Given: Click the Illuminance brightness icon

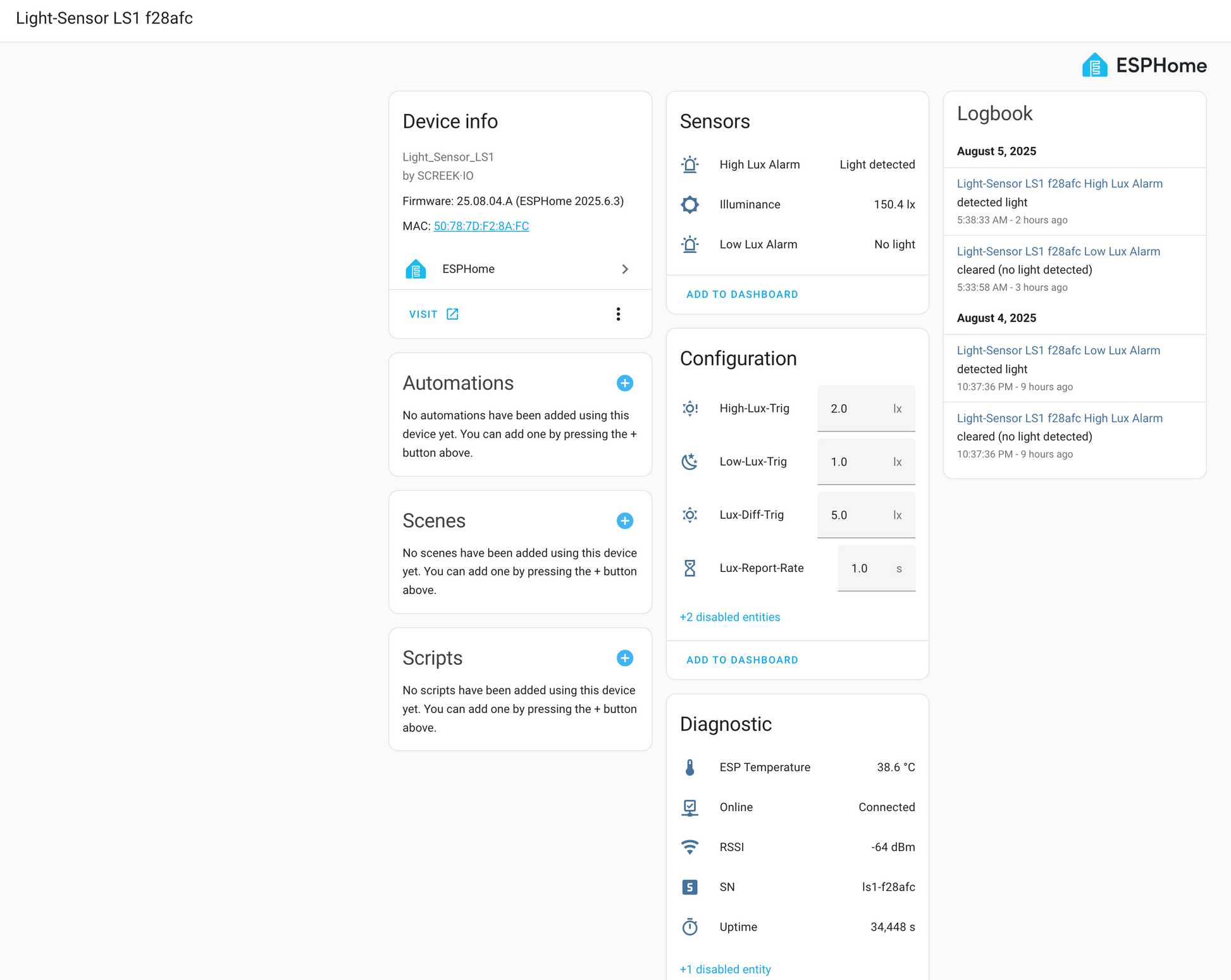Looking at the screenshot, I should 690,204.
